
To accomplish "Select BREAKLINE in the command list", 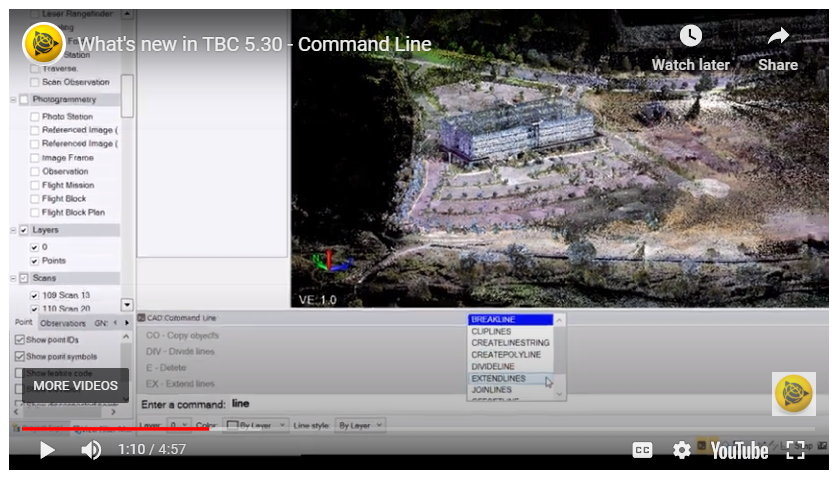I will coord(510,319).
